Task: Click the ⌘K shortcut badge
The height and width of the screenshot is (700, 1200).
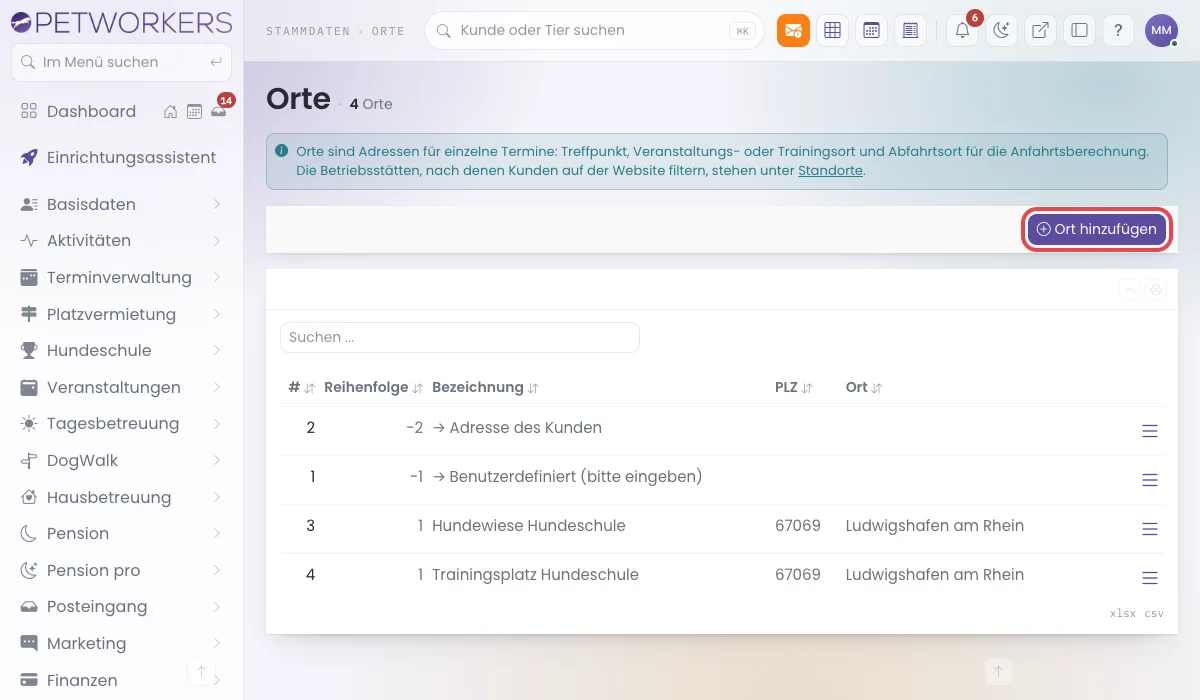Action: click(742, 31)
